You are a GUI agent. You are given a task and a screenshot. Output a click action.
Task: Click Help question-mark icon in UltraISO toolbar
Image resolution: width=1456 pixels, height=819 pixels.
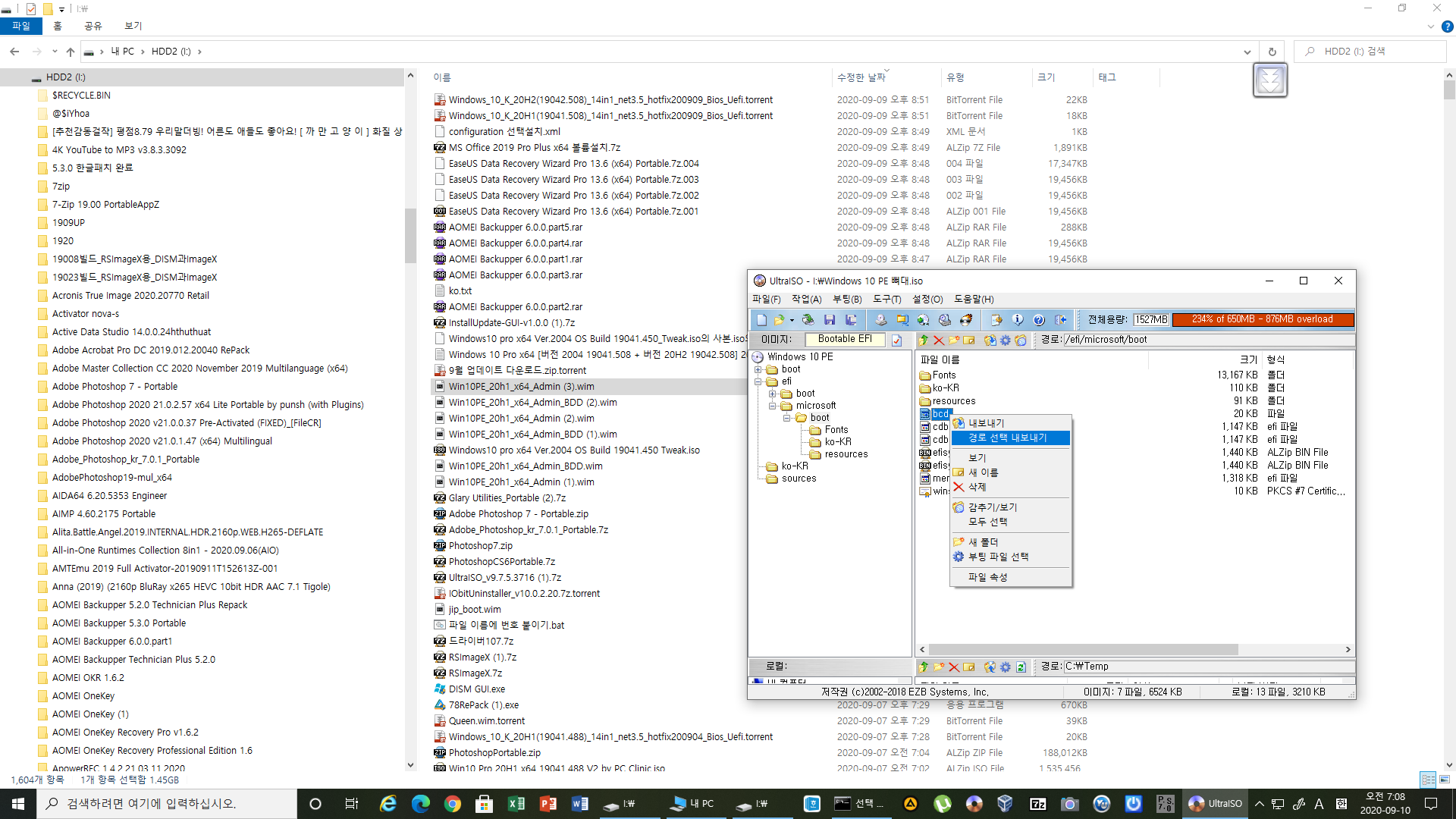(x=1039, y=320)
